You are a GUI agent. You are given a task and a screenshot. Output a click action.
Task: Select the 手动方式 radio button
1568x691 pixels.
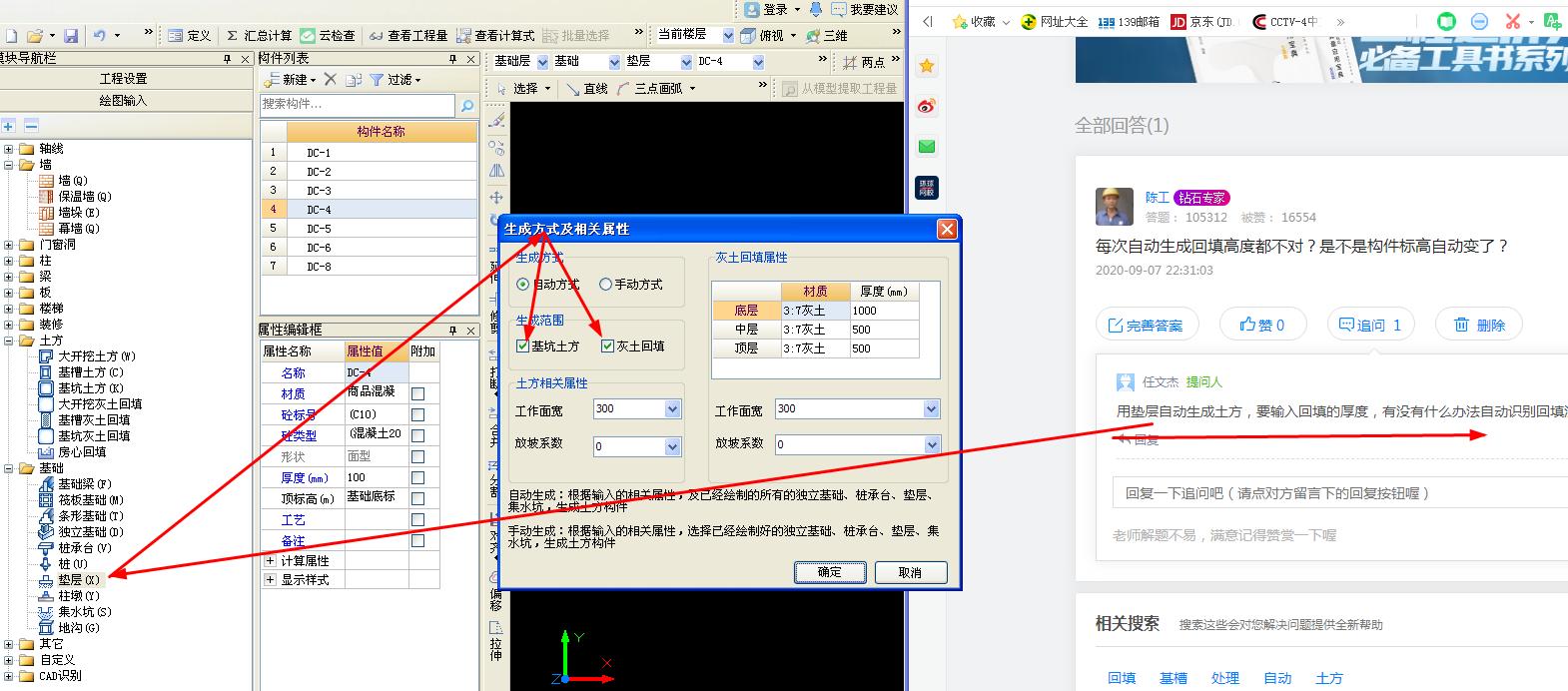pyautogui.click(x=605, y=285)
